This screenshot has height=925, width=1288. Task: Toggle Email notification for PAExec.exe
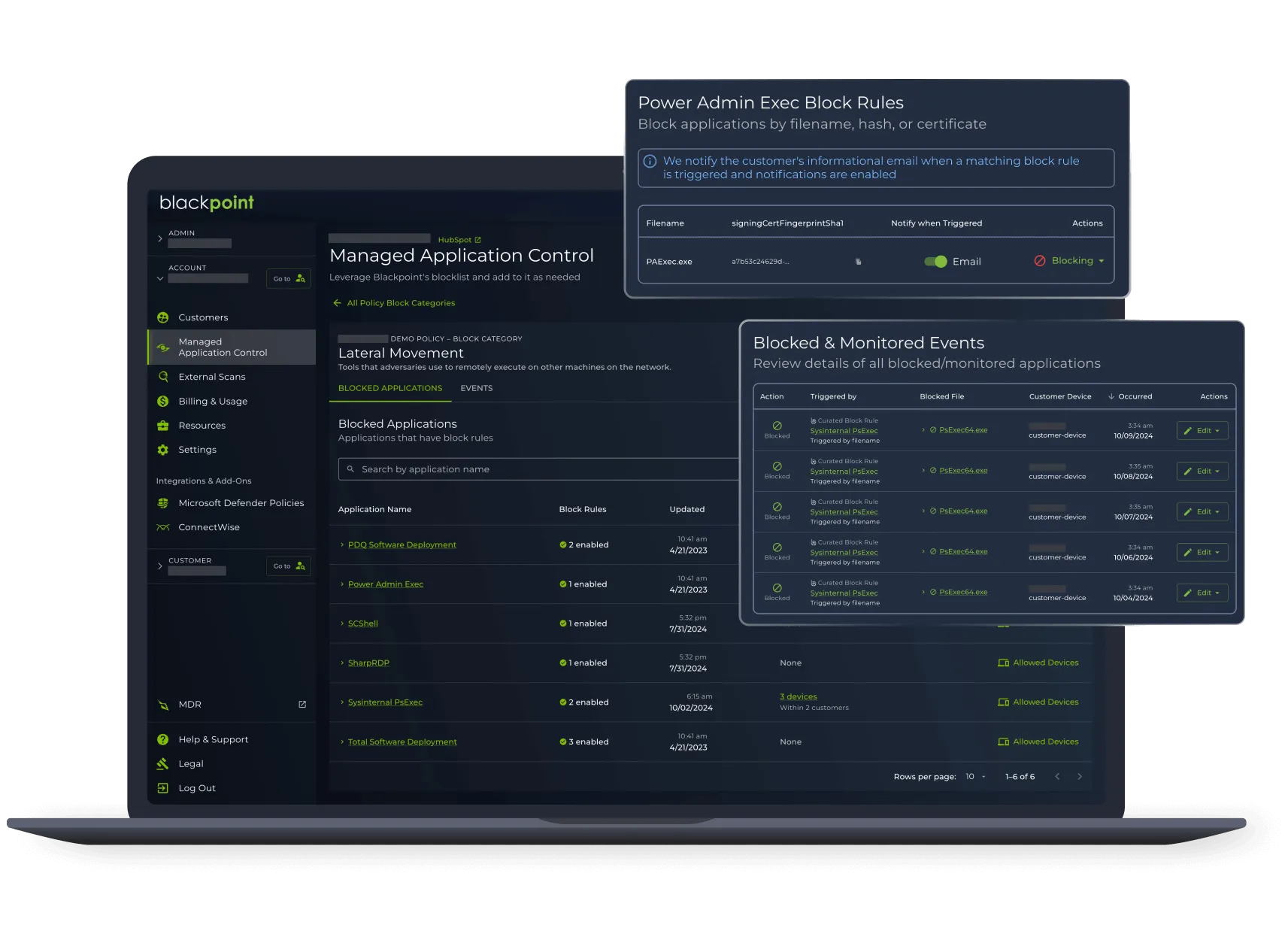[x=935, y=262]
